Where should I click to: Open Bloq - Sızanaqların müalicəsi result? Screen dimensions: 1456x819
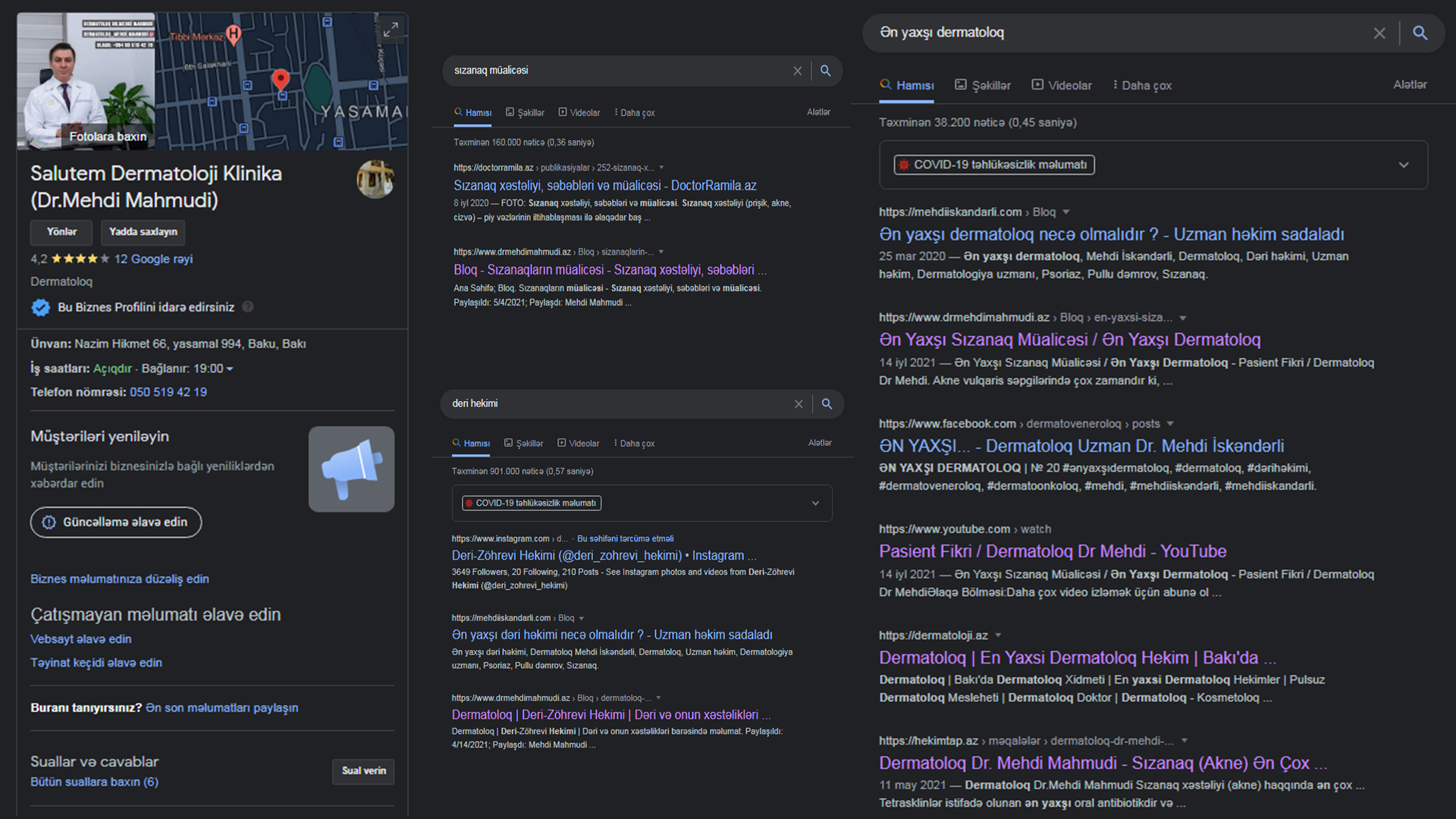[610, 270]
